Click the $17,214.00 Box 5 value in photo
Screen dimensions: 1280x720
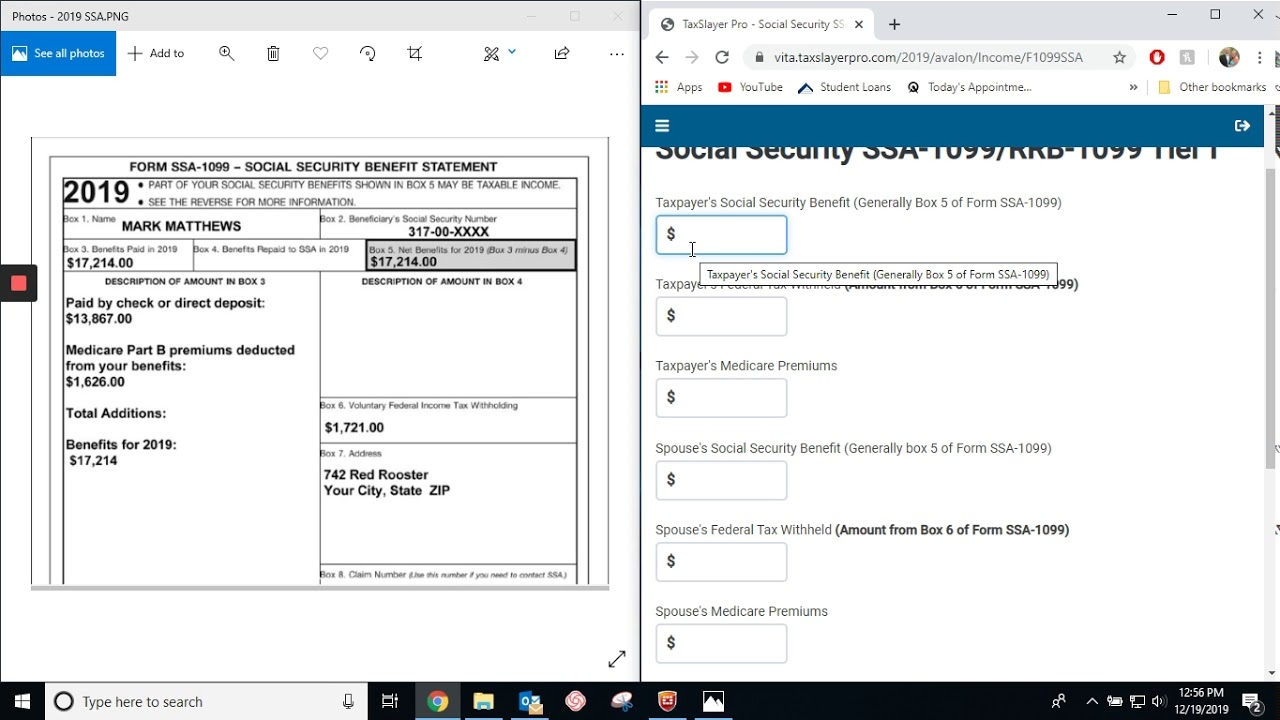(403, 262)
